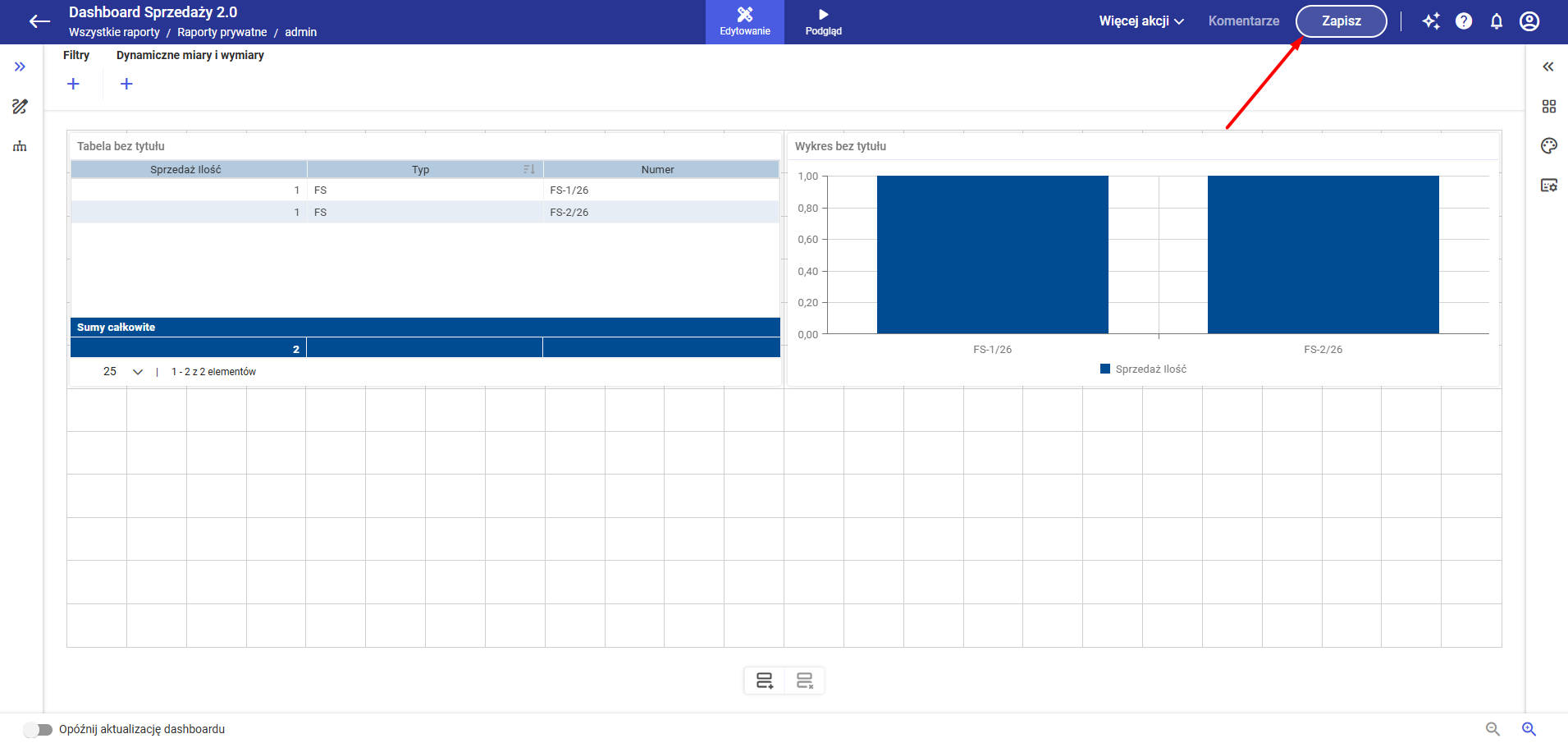Click the Sprzedaż Ilość legend color swatch

point(1105,369)
